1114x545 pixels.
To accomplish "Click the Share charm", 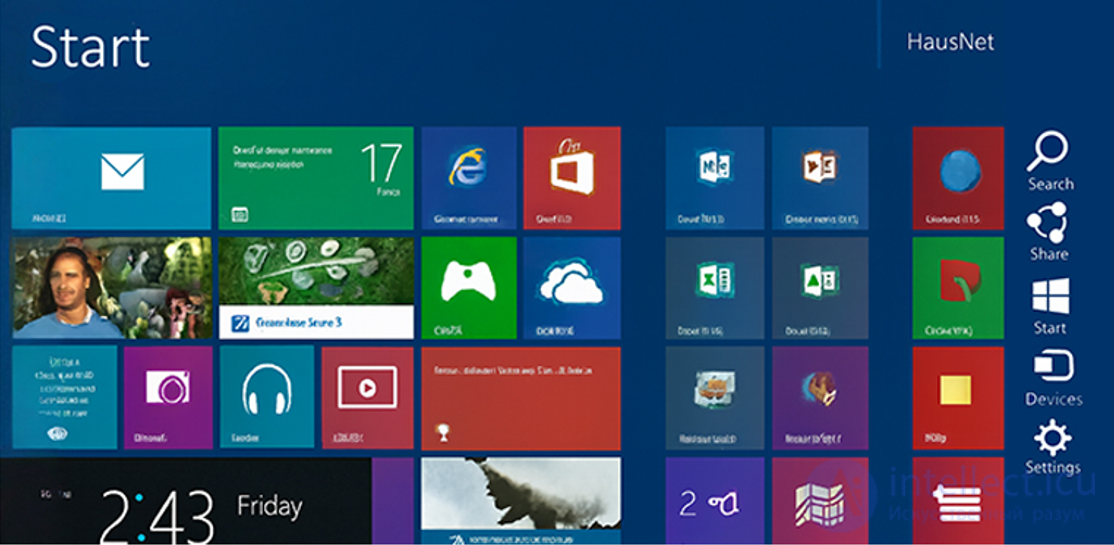I will (1049, 232).
